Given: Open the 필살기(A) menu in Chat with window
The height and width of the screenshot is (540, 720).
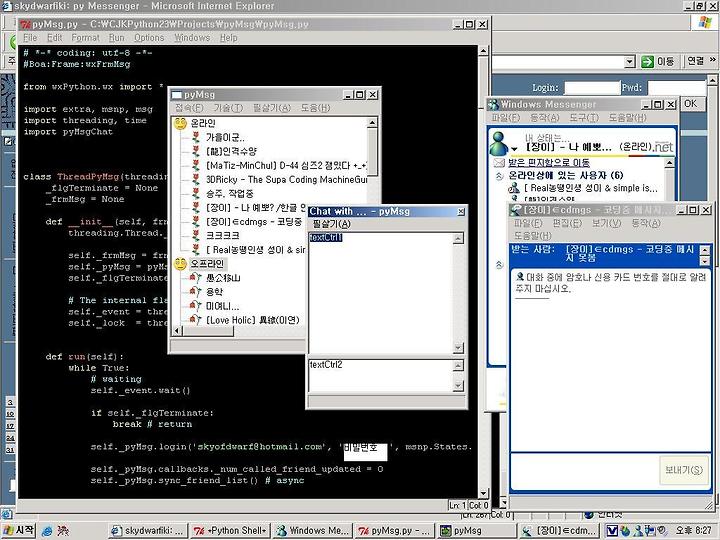Looking at the screenshot, I should [332, 224].
